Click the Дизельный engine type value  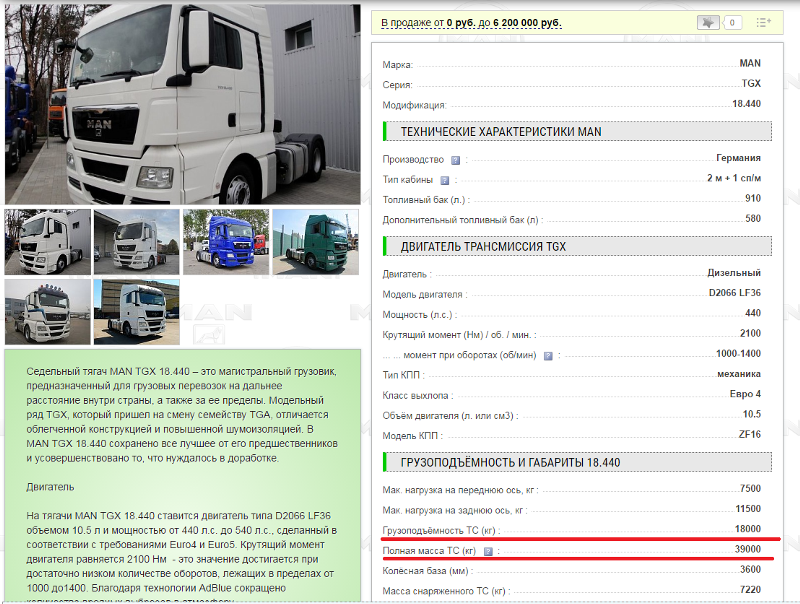(x=734, y=273)
